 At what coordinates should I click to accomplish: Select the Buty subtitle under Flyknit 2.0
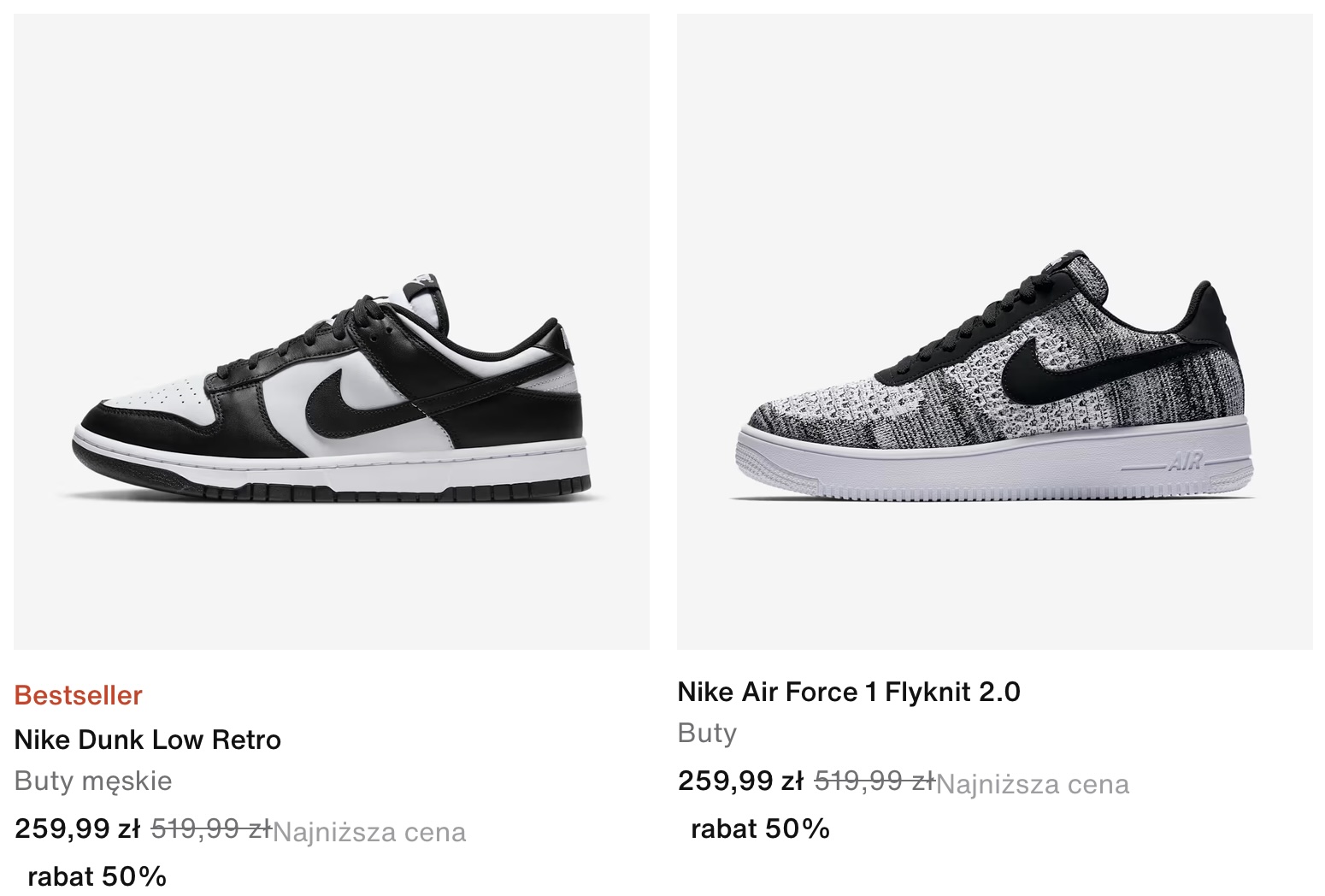click(x=707, y=733)
